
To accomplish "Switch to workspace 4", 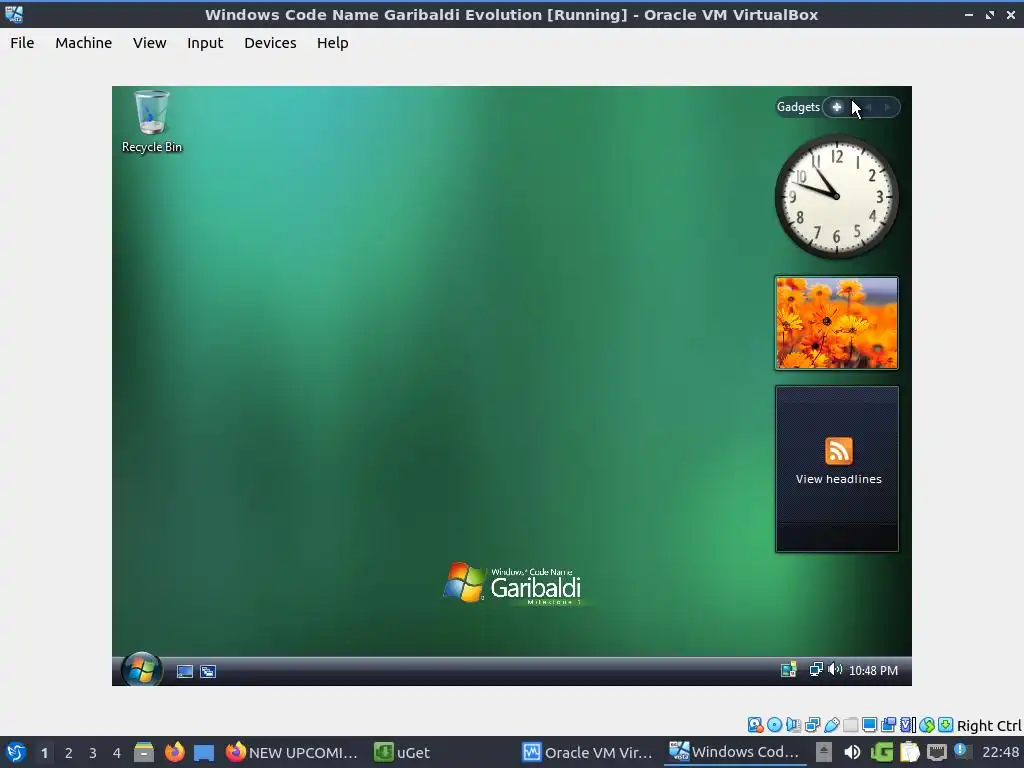I will coord(117,753).
